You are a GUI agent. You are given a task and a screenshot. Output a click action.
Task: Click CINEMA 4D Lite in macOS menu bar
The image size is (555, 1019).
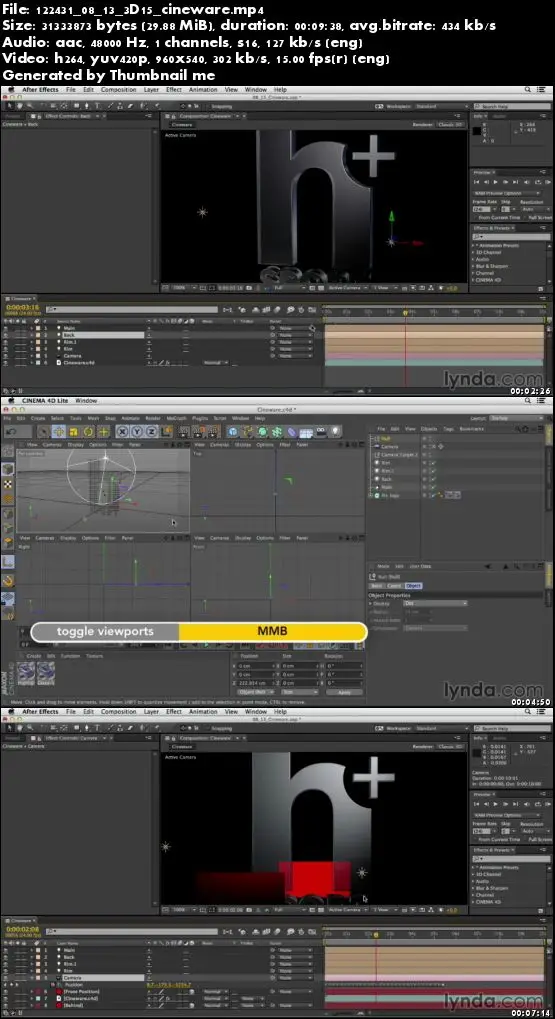[x=45, y=401]
